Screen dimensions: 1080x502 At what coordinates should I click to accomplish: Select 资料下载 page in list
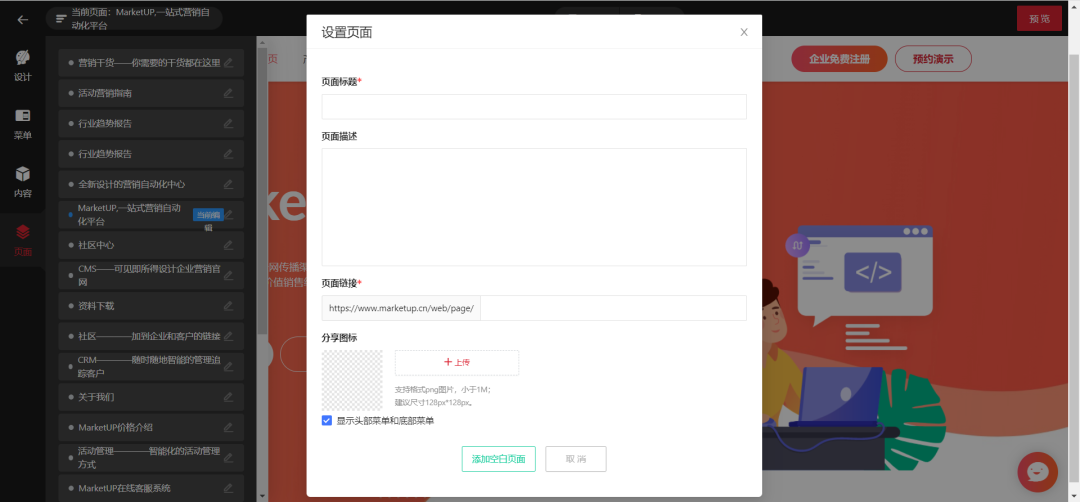pyautogui.click(x=151, y=305)
